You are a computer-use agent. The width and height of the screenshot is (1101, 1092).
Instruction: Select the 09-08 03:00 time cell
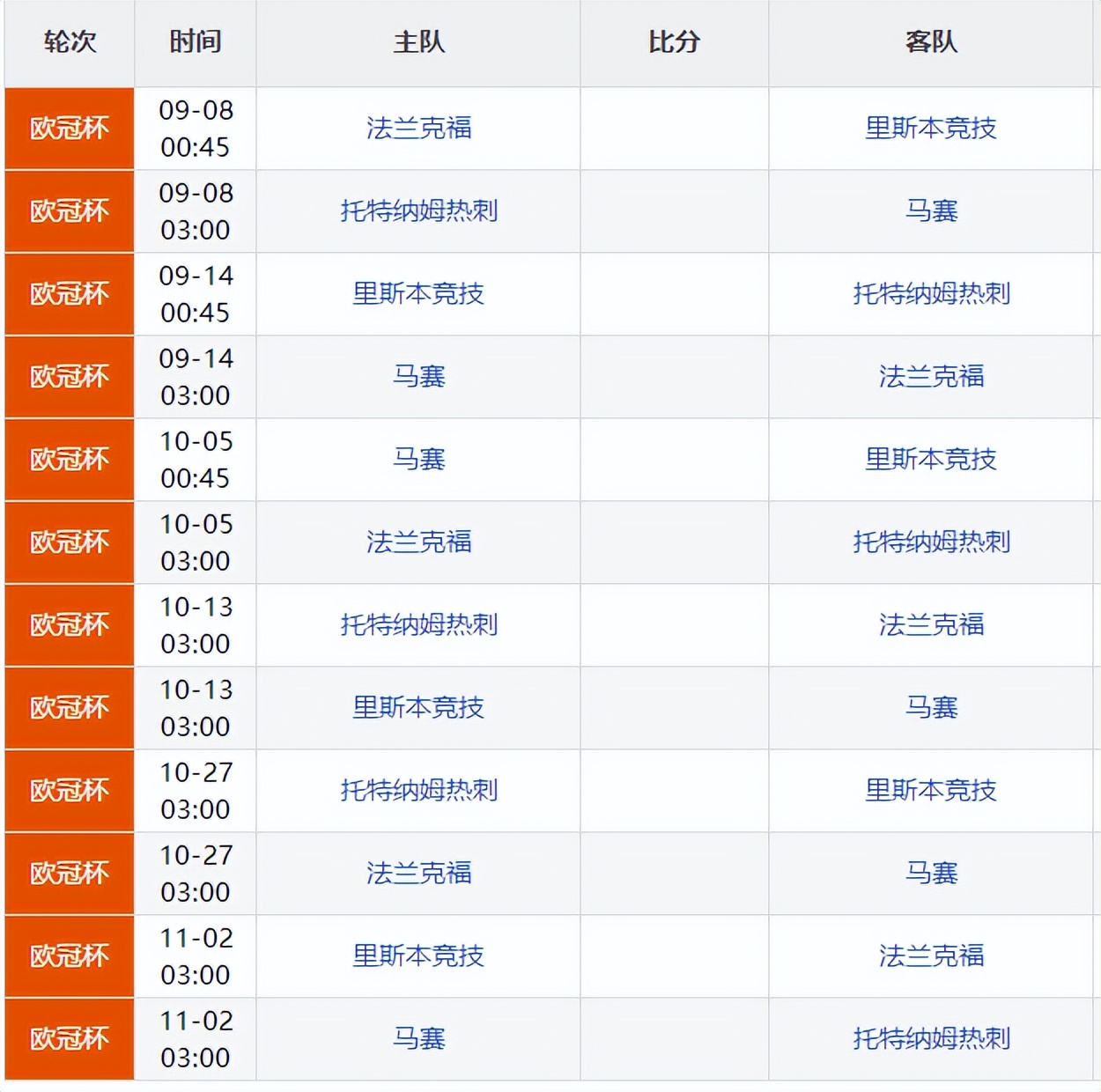[x=196, y=211]
